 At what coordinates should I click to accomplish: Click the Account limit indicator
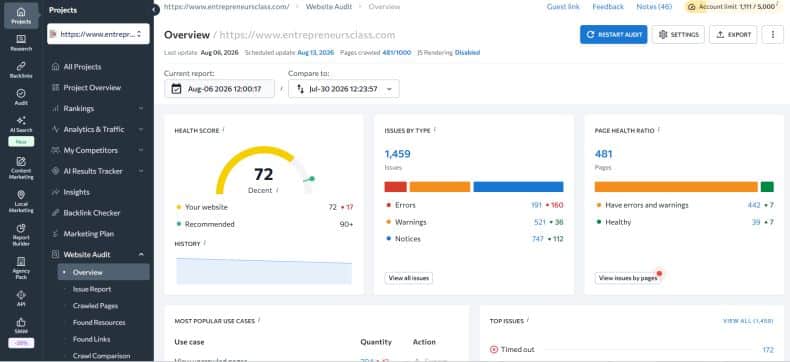click(734, 7)
